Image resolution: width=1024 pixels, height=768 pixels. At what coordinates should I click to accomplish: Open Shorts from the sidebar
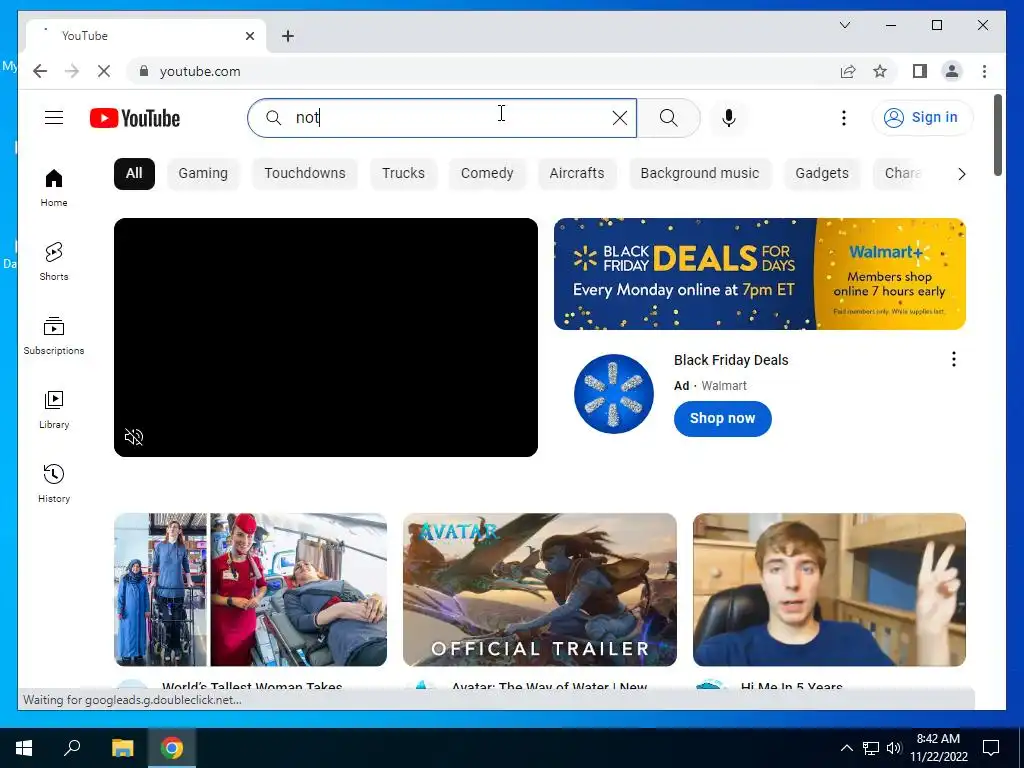(x=54, y=261)
